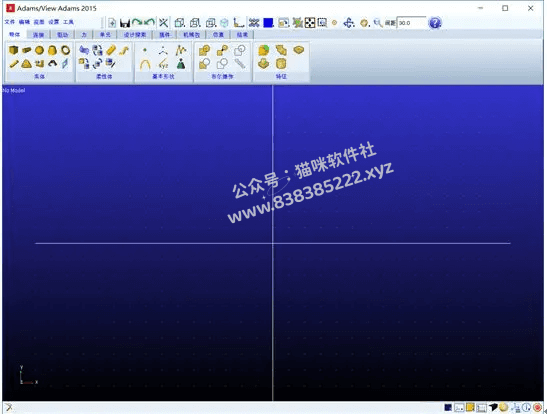Select the Link body tool
The height and width of the screenshot is (414, 547).
click(14, 64)
